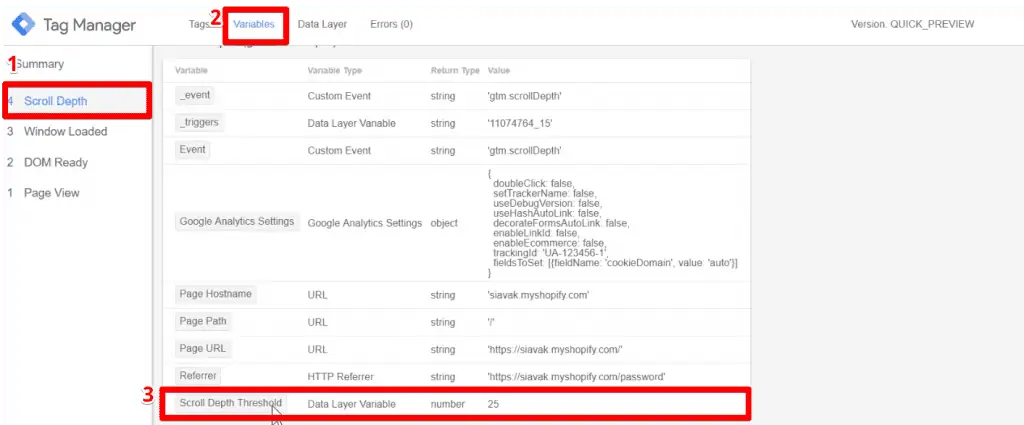The width and height of the screenshot is (1024, 425).
Task: Select the Window Loaded event
Action: (x=65, y=131)
